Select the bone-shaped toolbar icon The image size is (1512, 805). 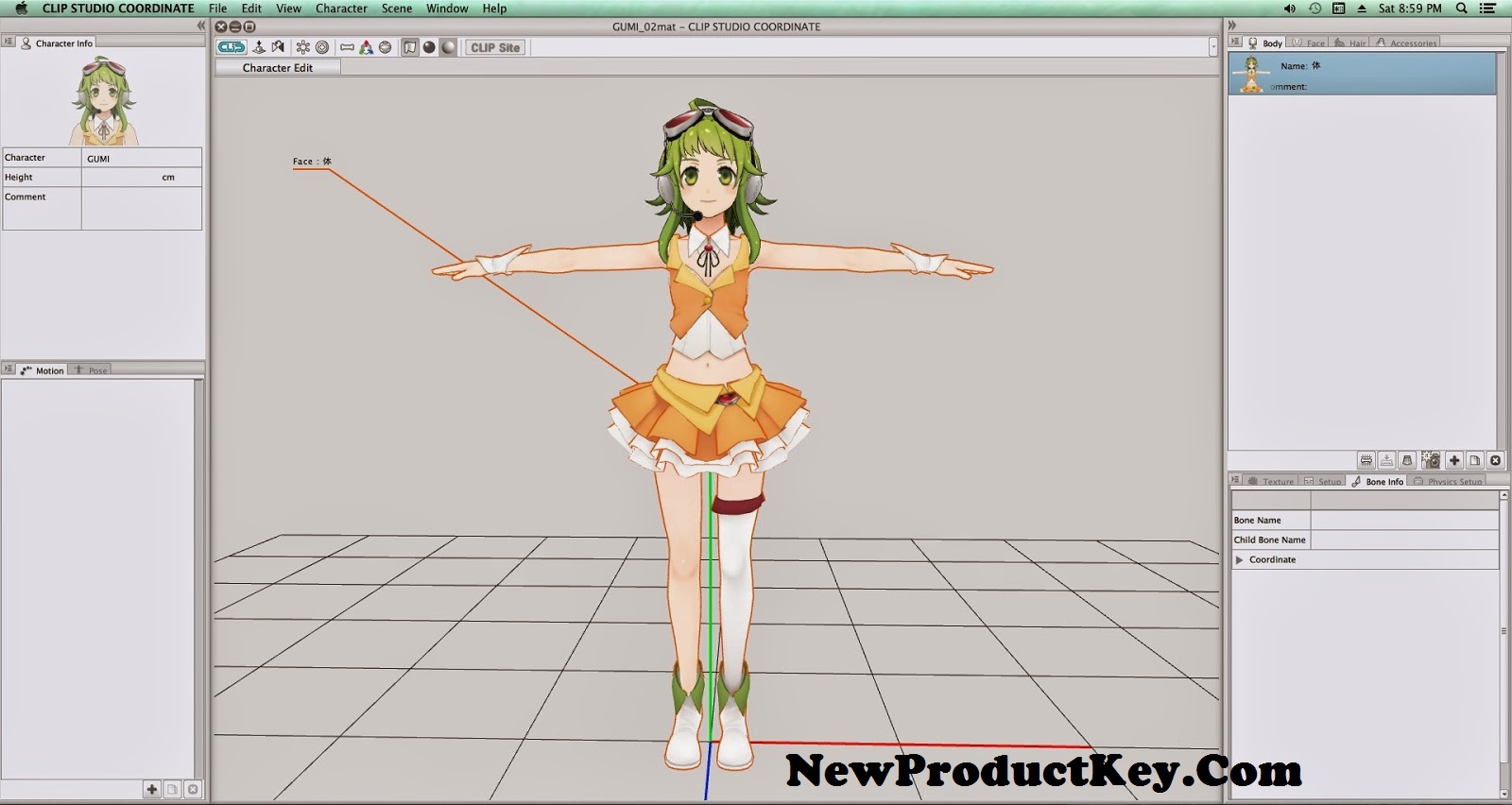pyautogui.click(x=347, y=47)
